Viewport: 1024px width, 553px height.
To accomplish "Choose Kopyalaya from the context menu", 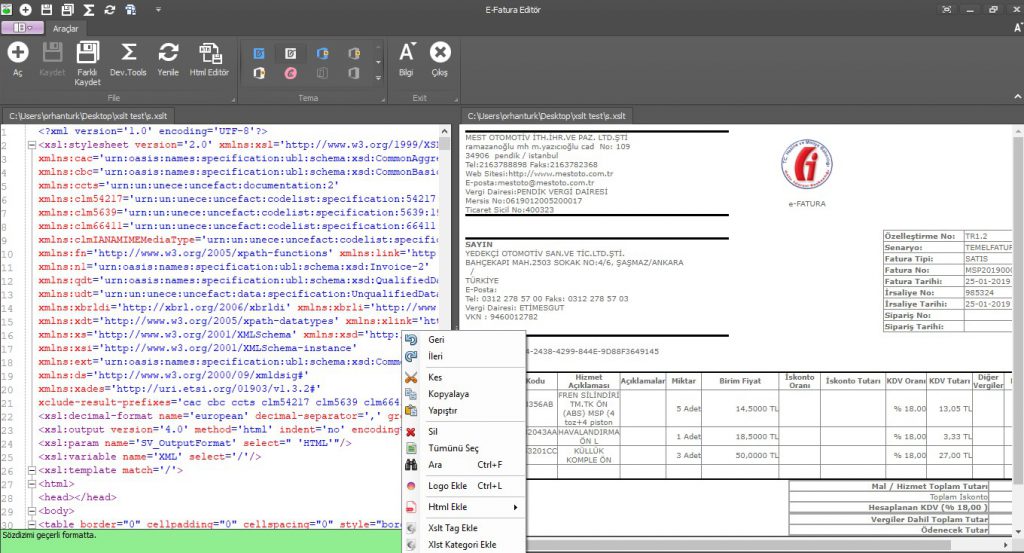I will coord(462,394).
